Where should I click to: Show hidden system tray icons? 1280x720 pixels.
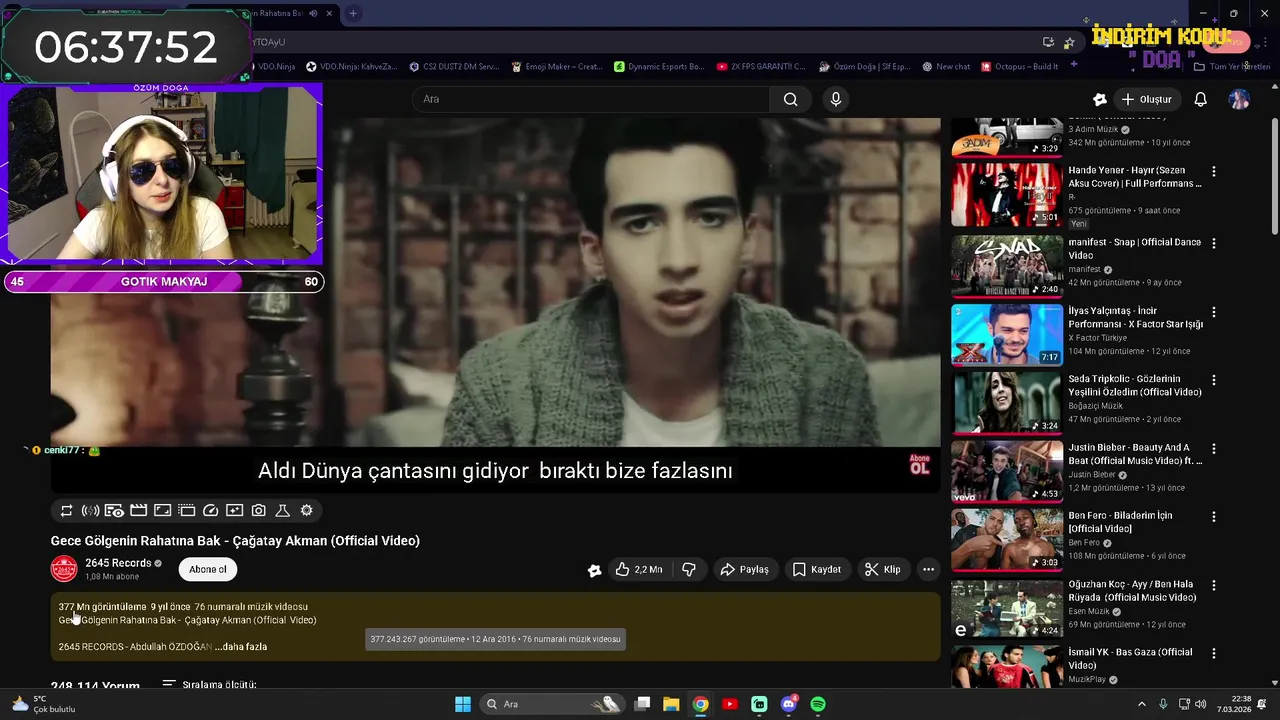pos(1142,704)
